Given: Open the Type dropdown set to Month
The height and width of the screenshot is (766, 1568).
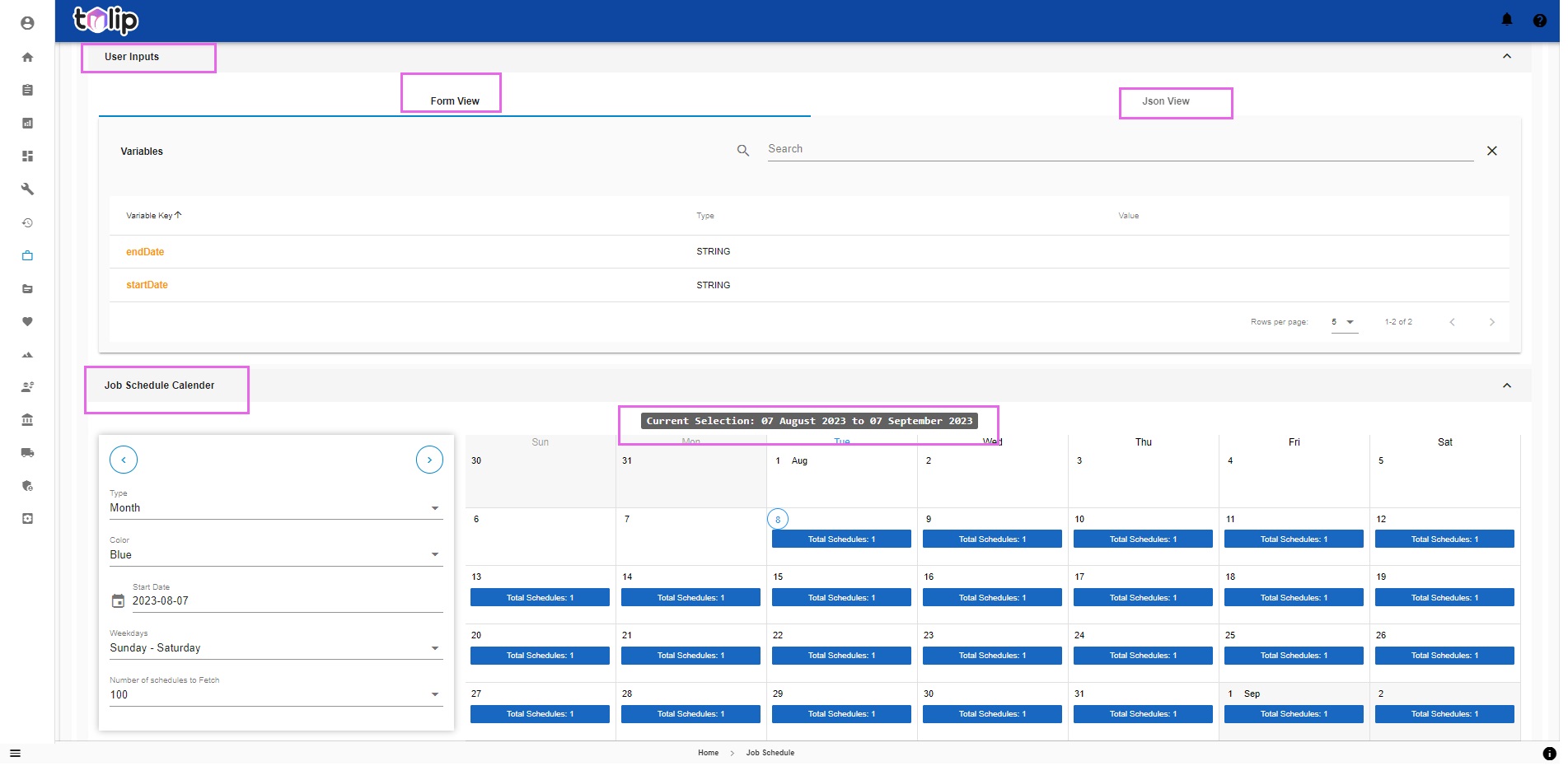Looking at the screenshot, I should (276, 508).
